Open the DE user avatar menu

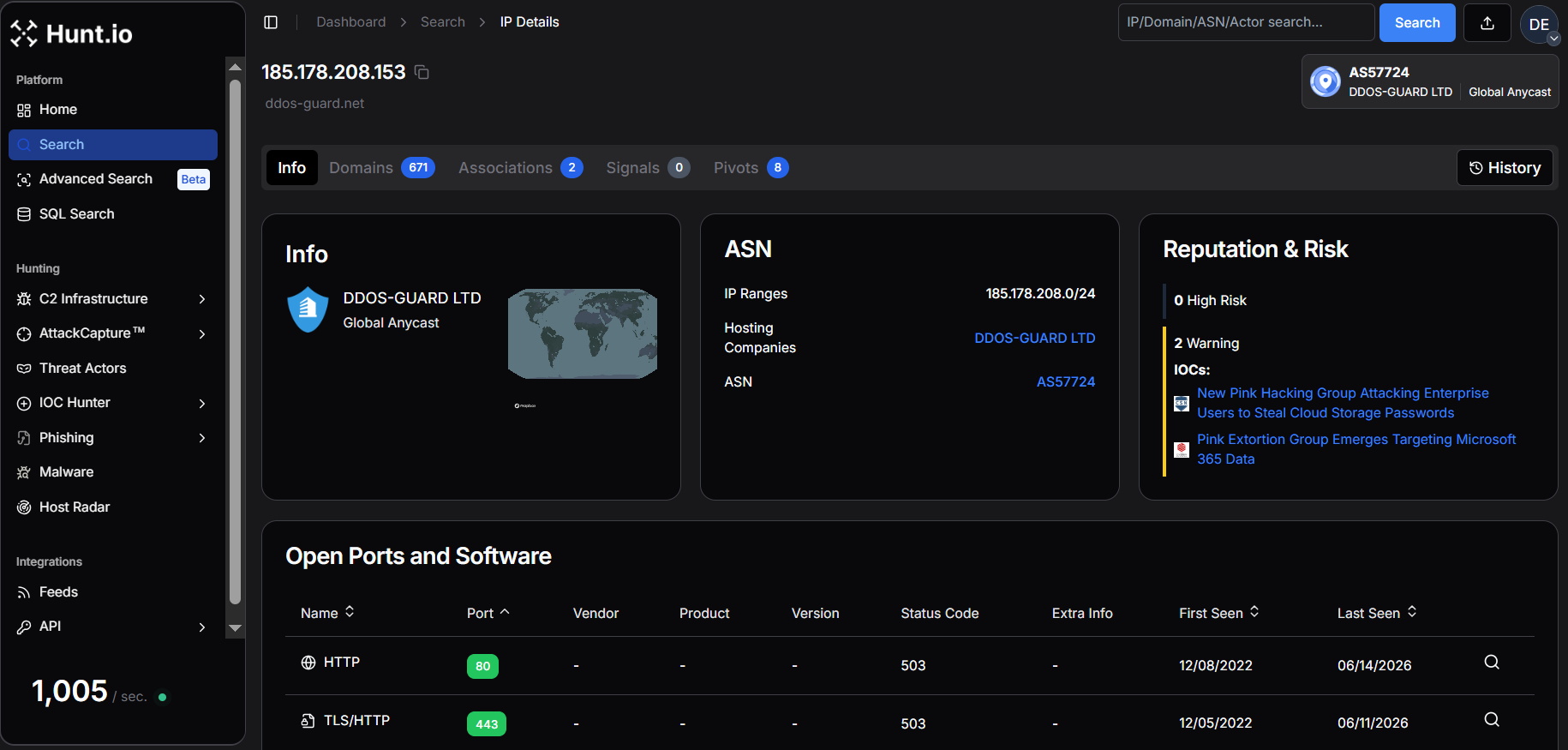click(1540, 24)
